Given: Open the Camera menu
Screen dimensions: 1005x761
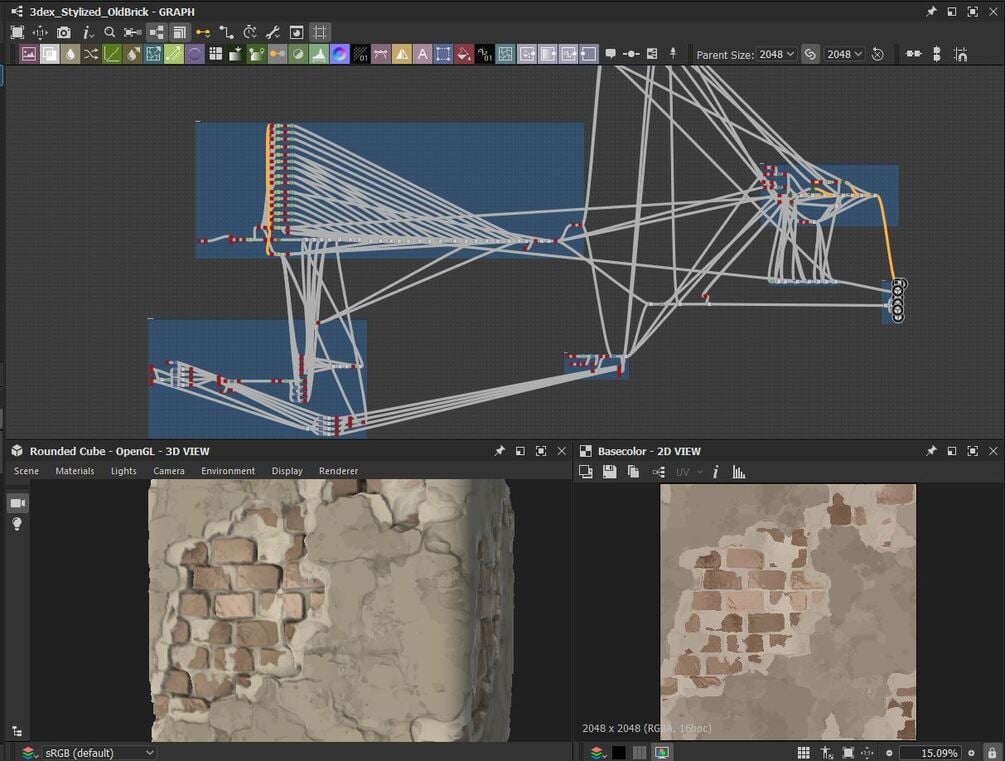Looking at the screenshot, I should tap(169, 471).
